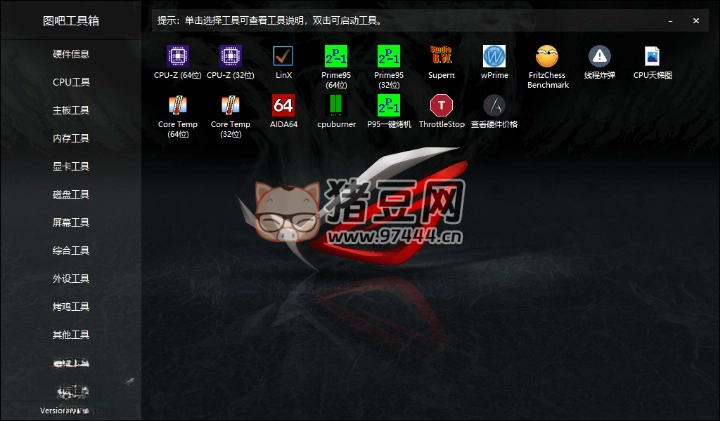Launch Core Temp (64位) icon
The height and width of the screenshot is (421, 720).
pos(178,106)
